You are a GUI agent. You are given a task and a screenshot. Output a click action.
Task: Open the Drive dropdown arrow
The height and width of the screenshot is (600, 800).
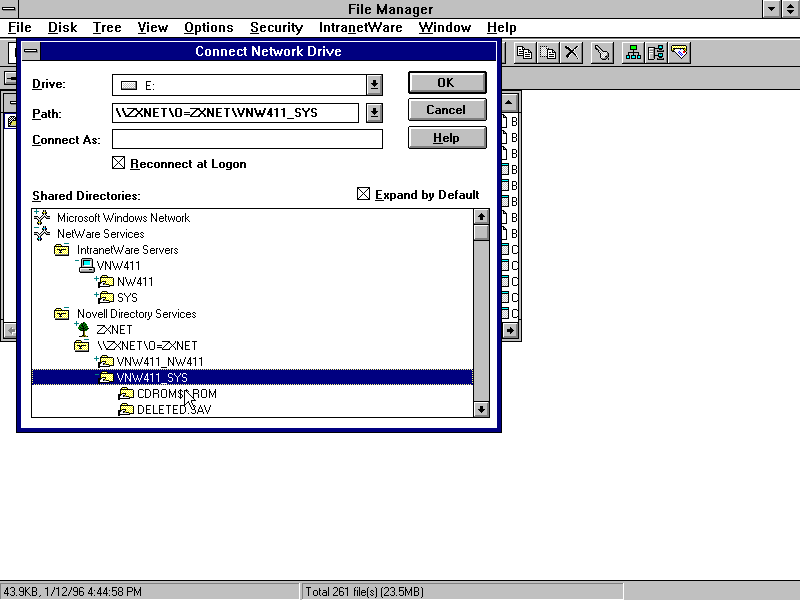point(374,85)
